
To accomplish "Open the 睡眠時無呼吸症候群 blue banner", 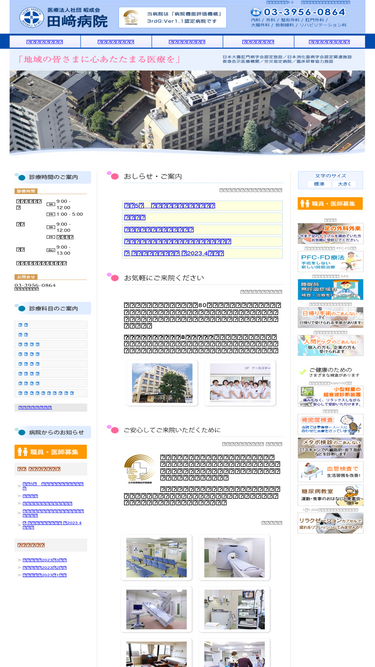I will tap(330, 289).
